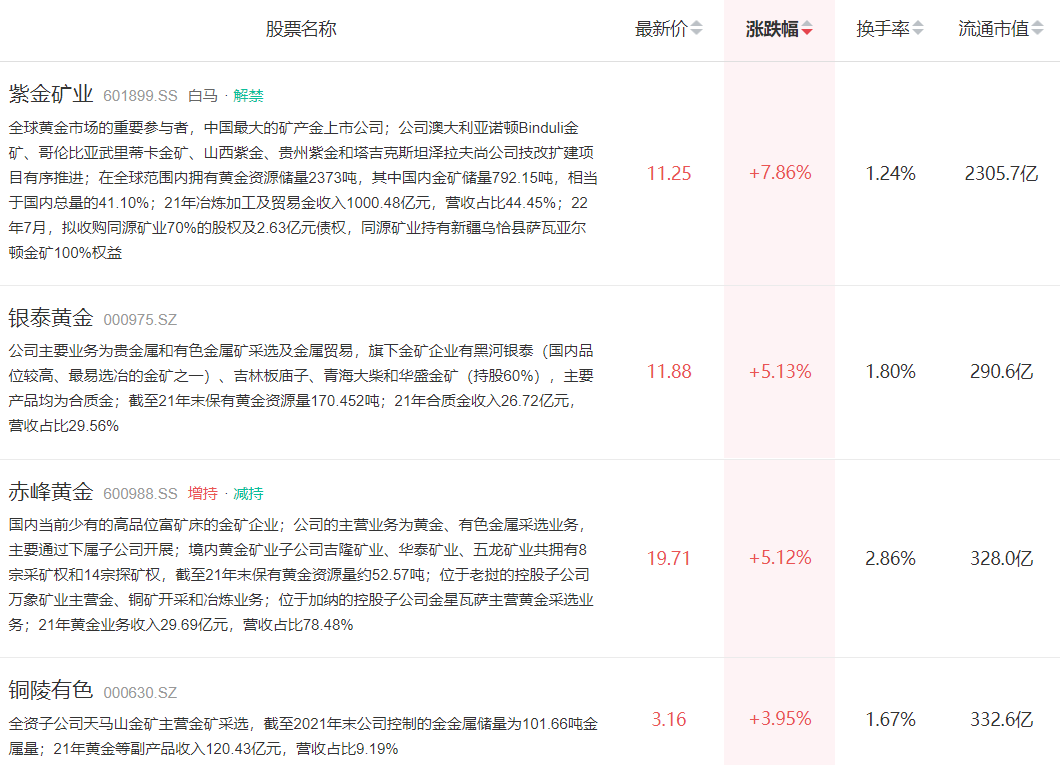The image size is (1060, 765).
Task: Click the 增持 tag on 赤峰黄金
Action: pyautogui.click(x=203, y=494)
